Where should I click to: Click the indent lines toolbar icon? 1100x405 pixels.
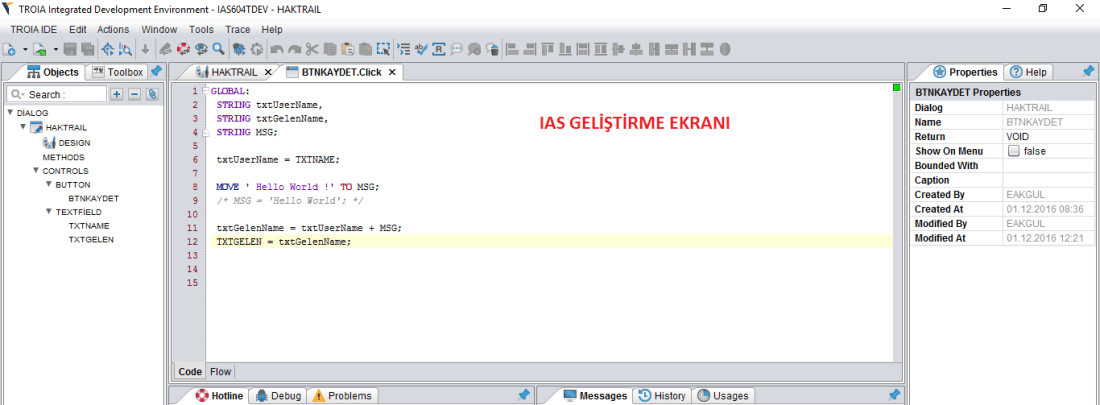point(403,49)
